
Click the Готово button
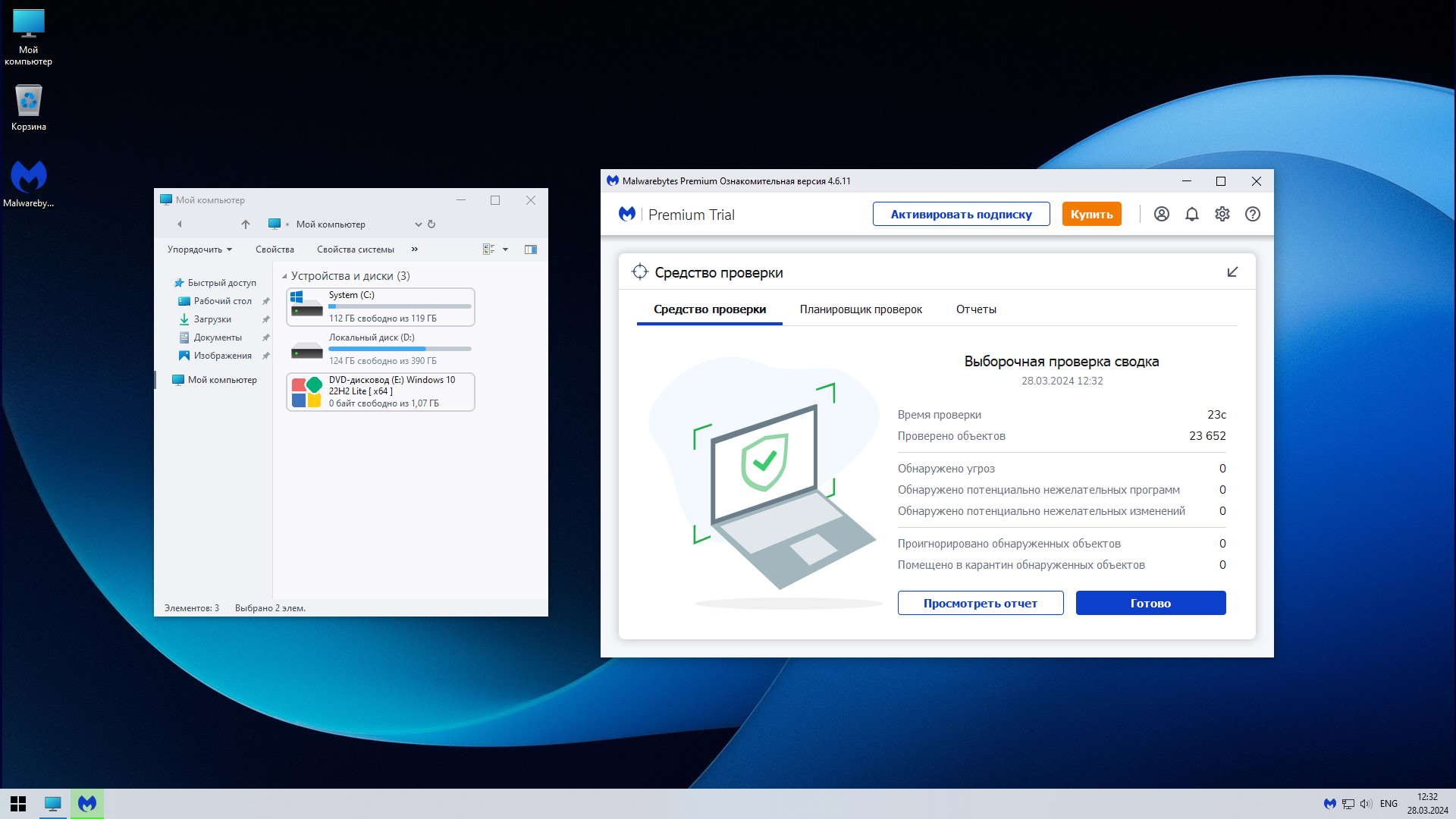pyautogui.click(x=1150, y=604)
